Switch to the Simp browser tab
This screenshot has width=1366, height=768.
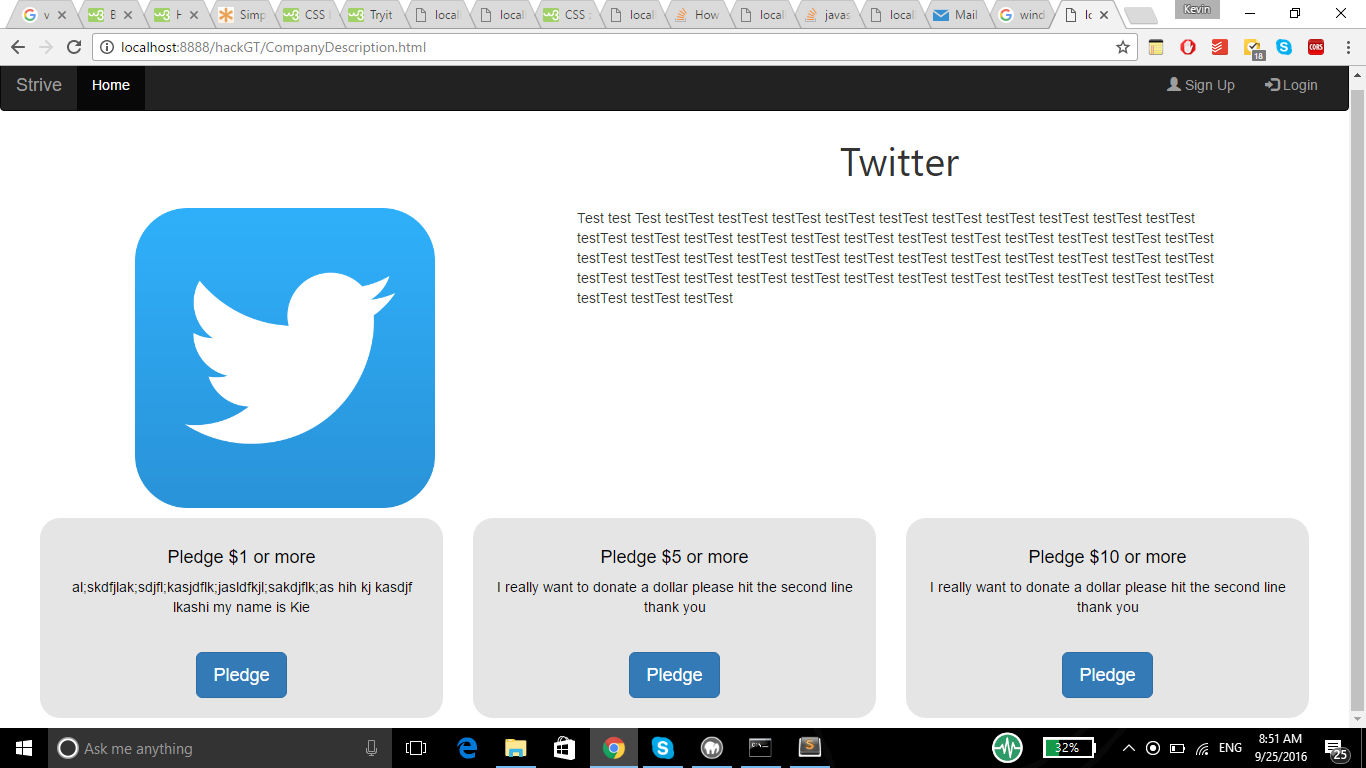tap(241, 15)
